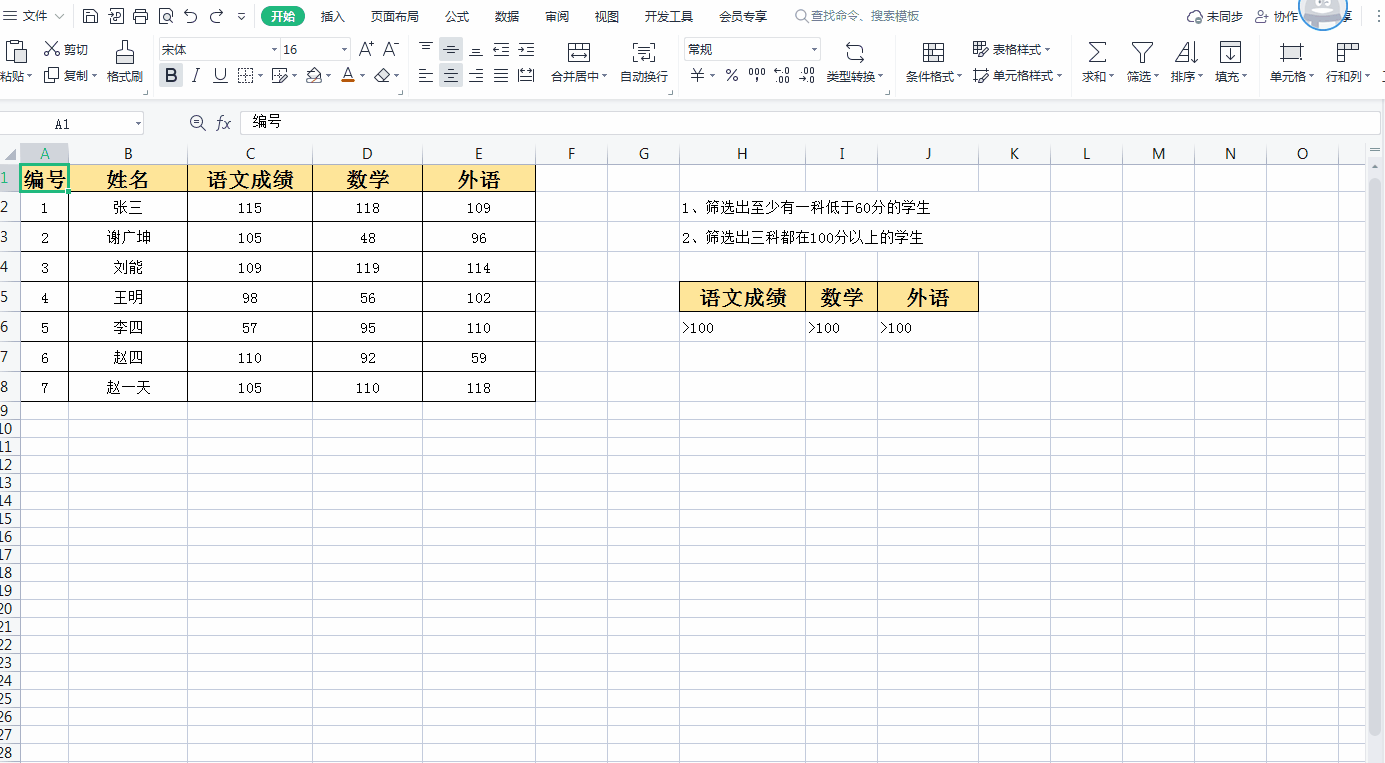Align text to top of cell
This screenshot has height=763, width=1385.
point(426,49)
